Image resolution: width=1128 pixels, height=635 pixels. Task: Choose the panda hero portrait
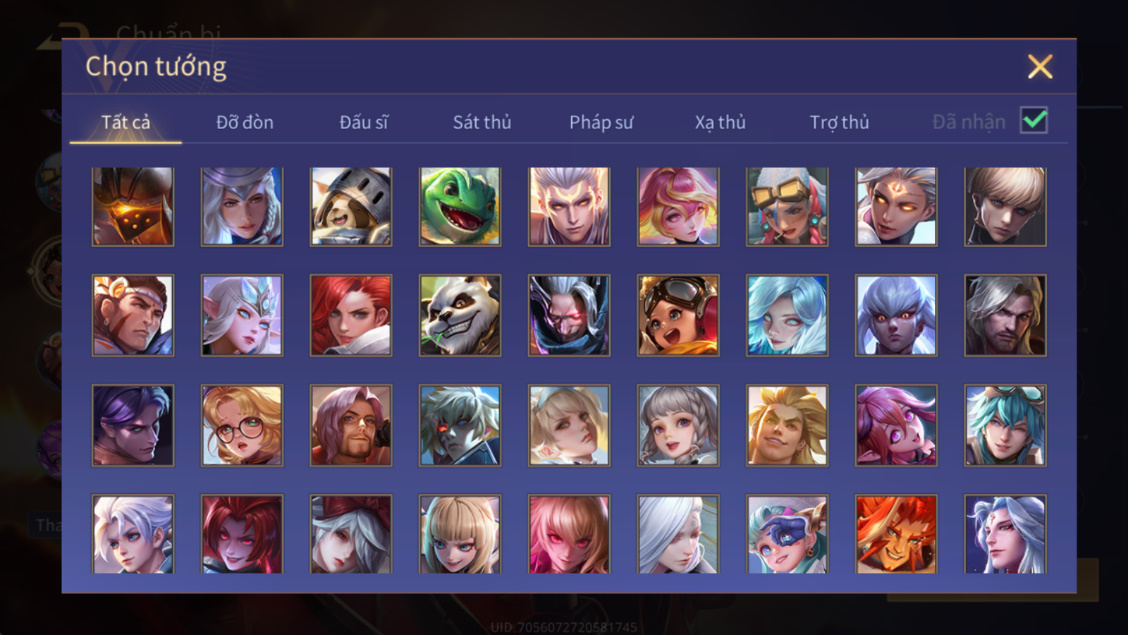coord(460,315)
